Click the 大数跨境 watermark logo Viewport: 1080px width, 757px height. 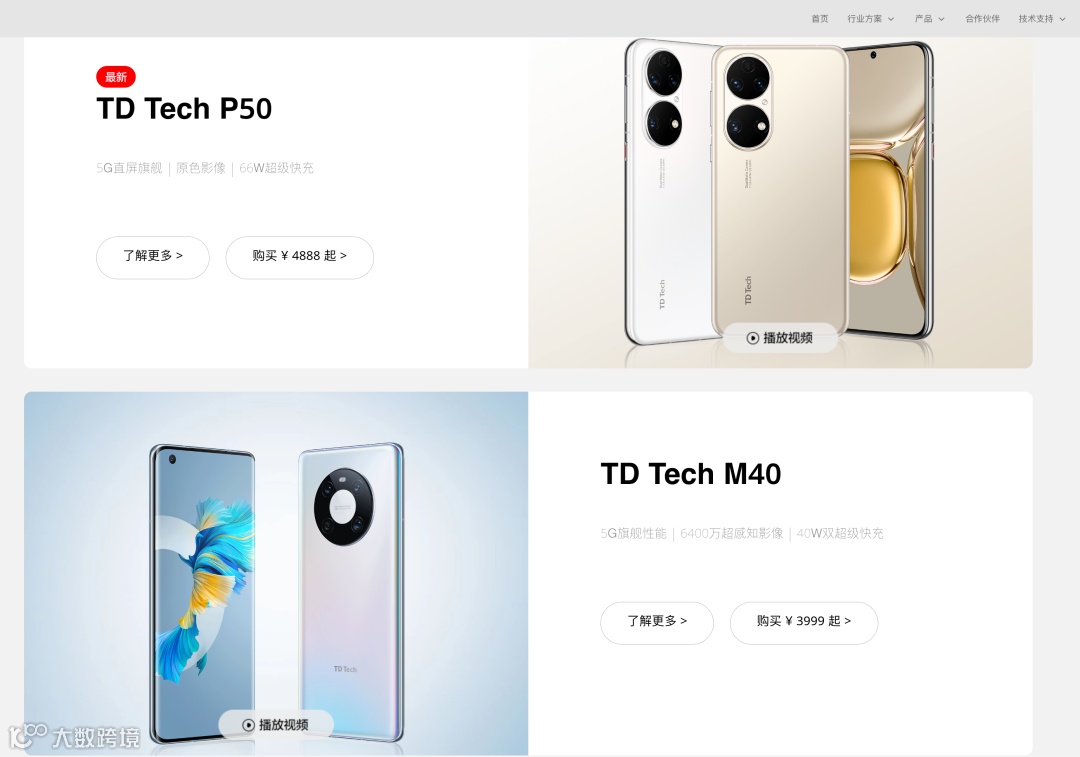74,736
